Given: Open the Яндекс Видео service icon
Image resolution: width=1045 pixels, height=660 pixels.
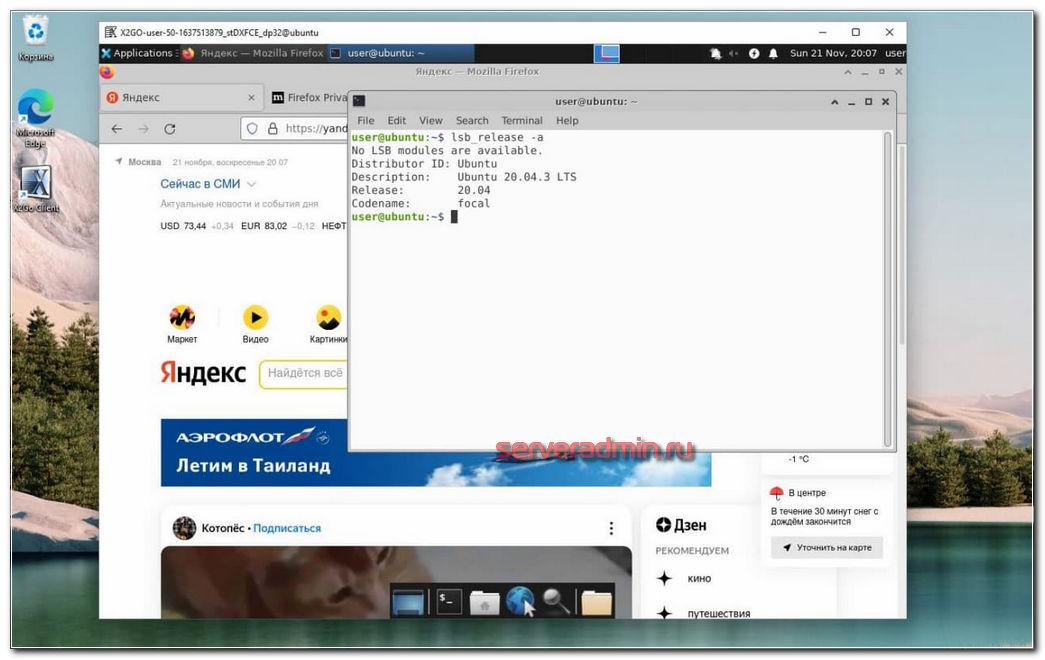Looking at the screenshot, I should click(x=255, y=318).
